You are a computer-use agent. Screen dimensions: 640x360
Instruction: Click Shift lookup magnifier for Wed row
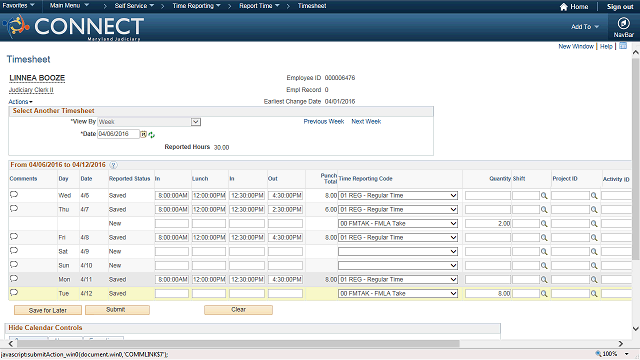544,196
